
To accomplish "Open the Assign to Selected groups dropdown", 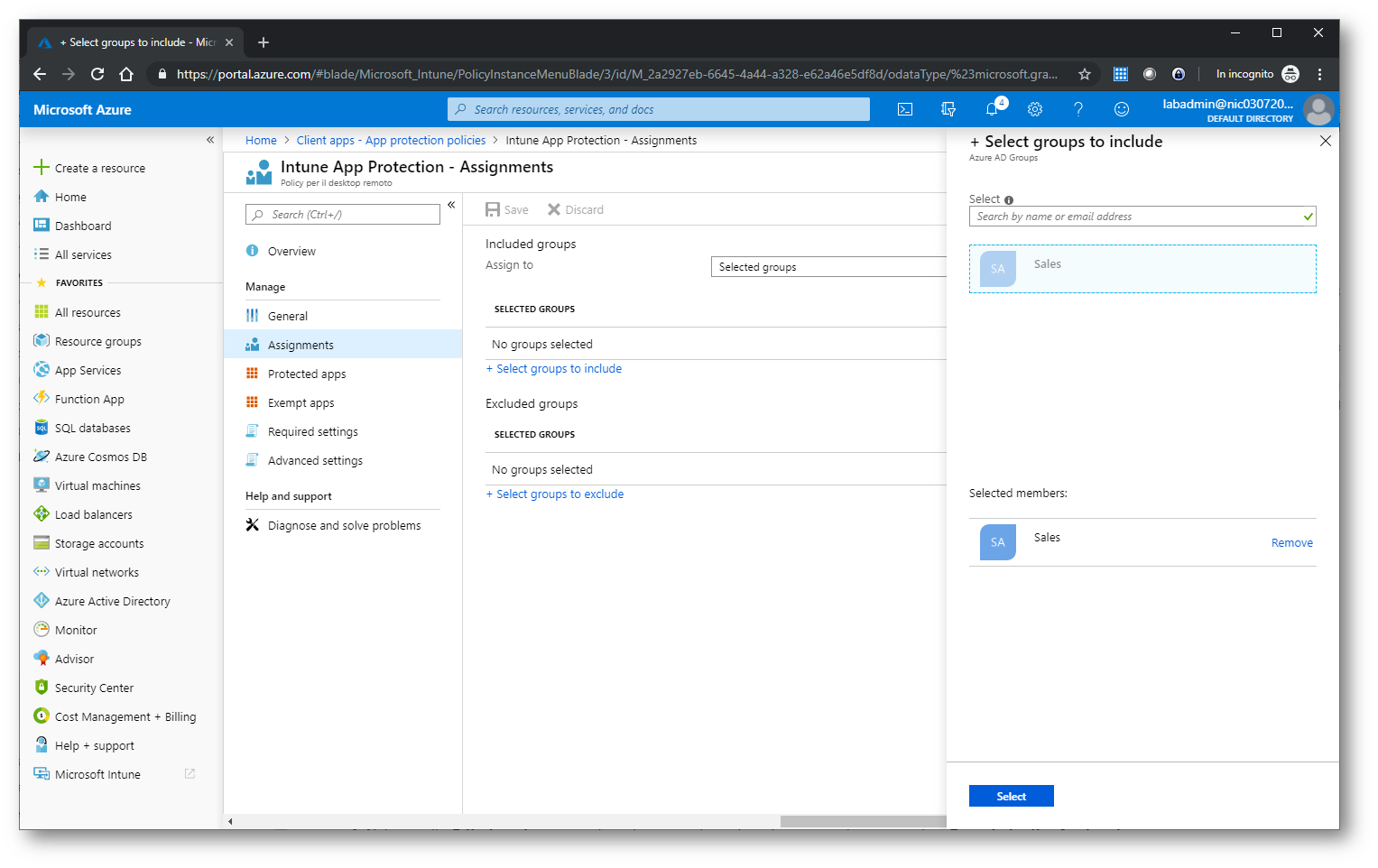I will (828, 267).
